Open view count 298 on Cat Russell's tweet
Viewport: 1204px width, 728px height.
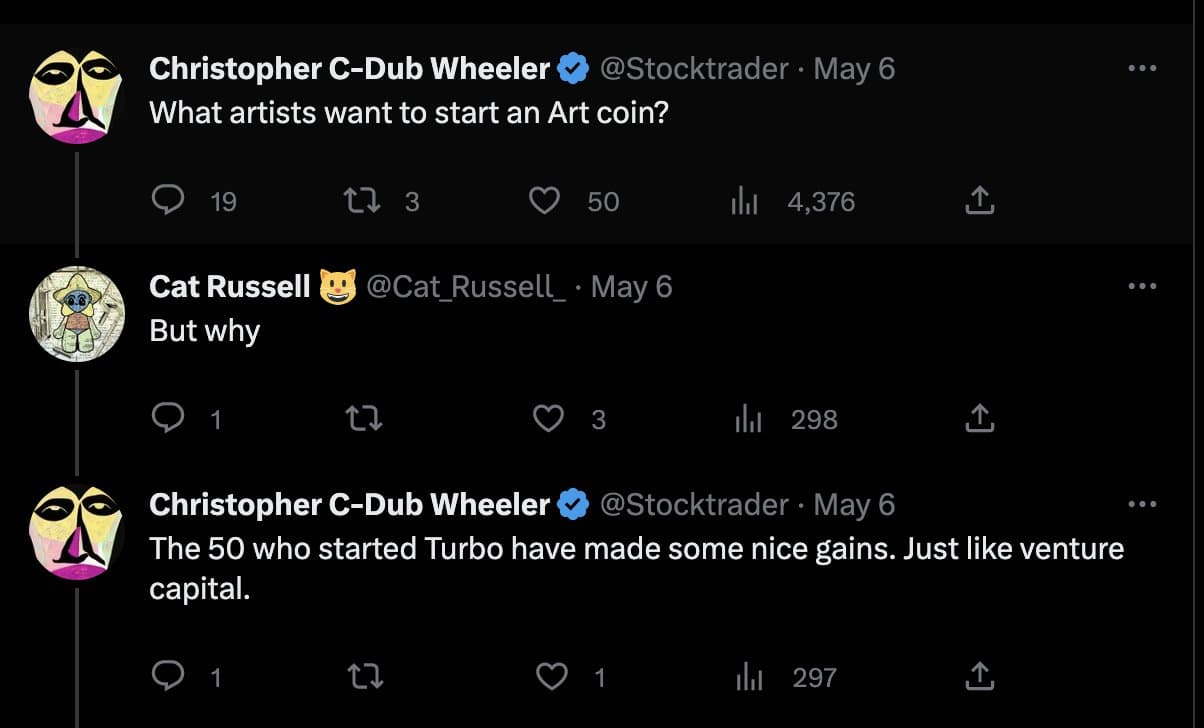coord(786,419)
